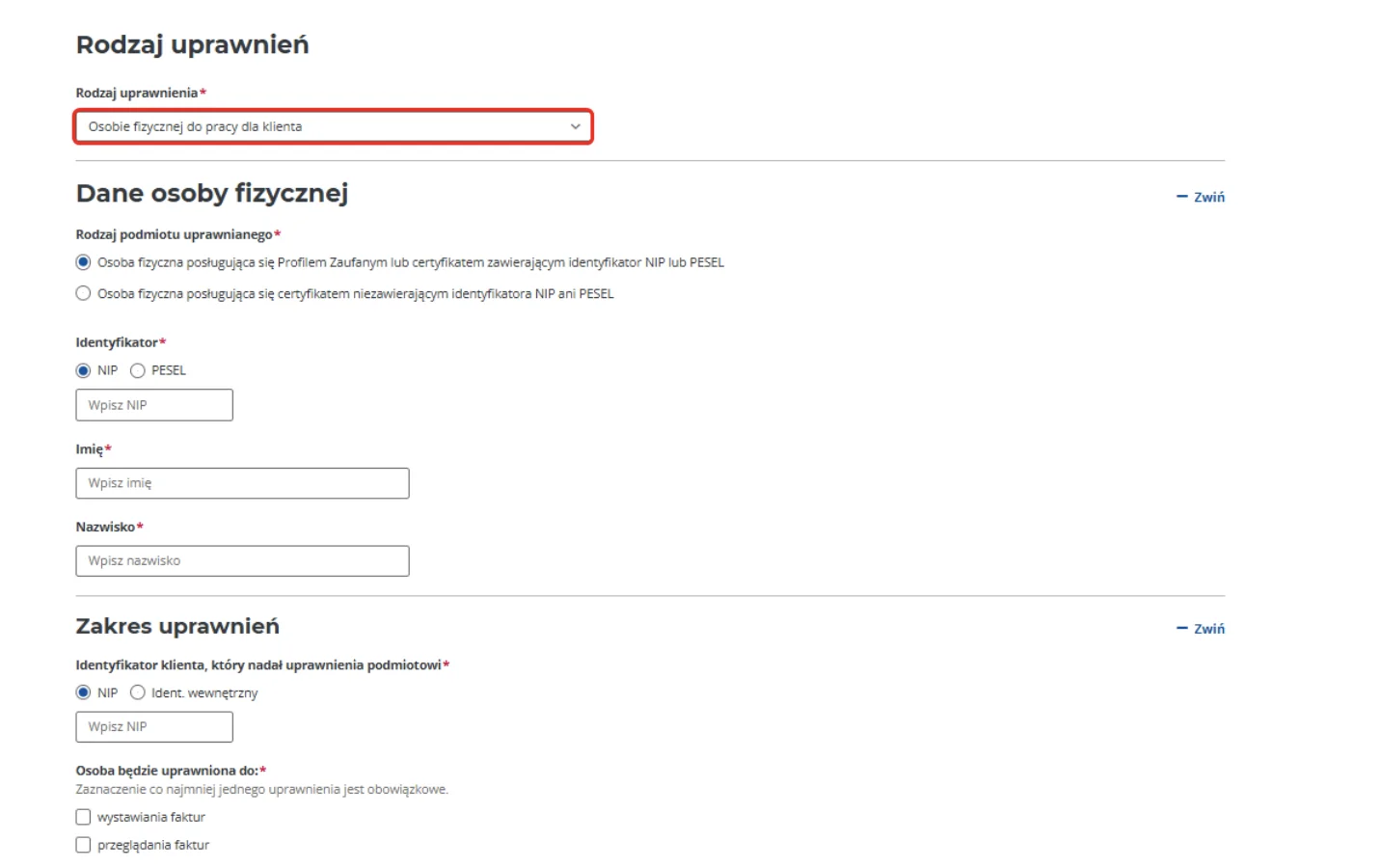1381x868 pixels.
Task: Focus the Wpisz nazwisko input field
Action: click(242, 561)
